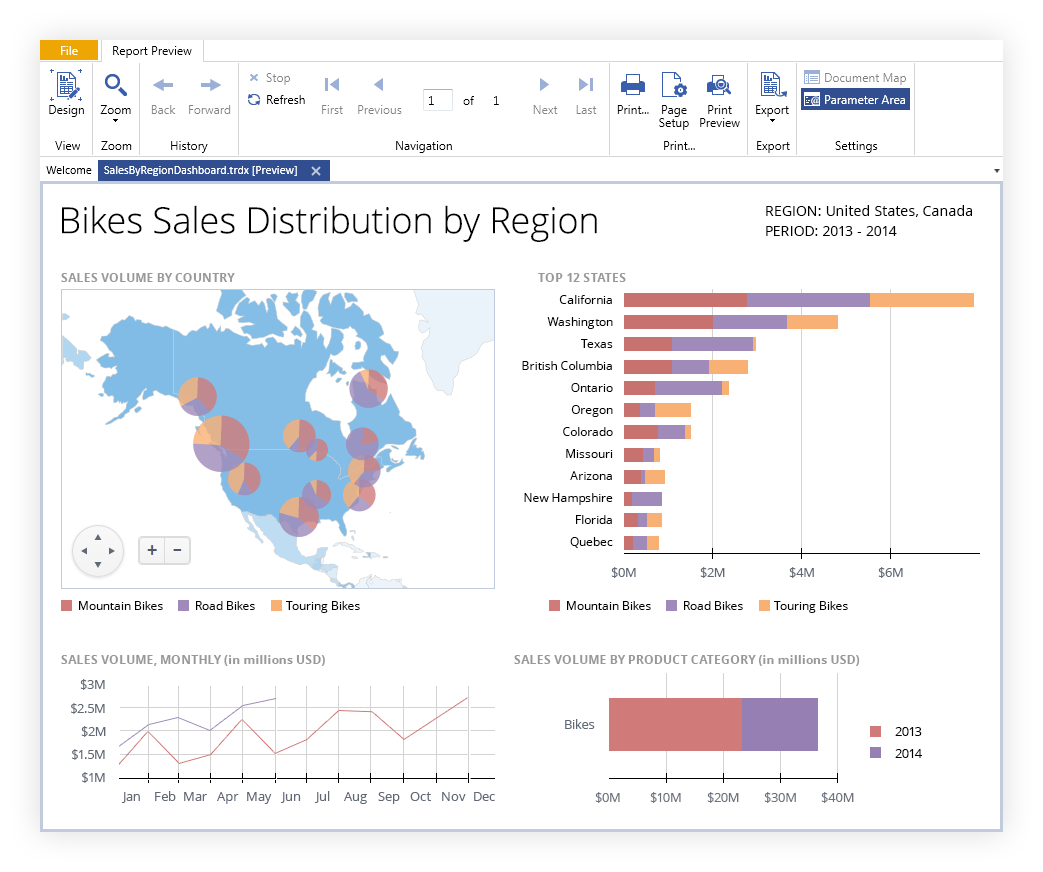Open the File menu
Screen dimensions: 1043x872
(69, 51)
